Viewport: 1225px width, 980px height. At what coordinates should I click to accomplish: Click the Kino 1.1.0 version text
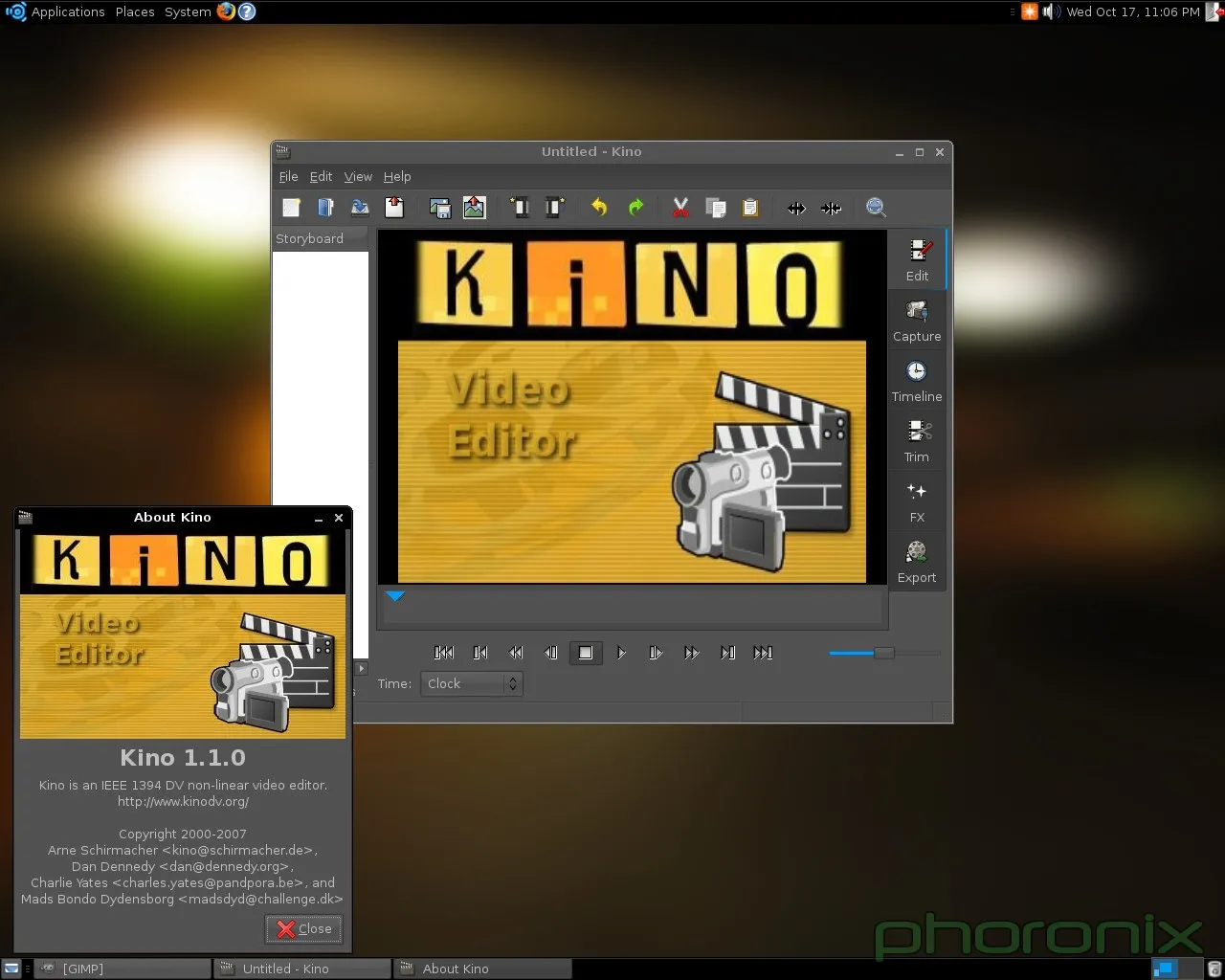click(x=183, y=757)
